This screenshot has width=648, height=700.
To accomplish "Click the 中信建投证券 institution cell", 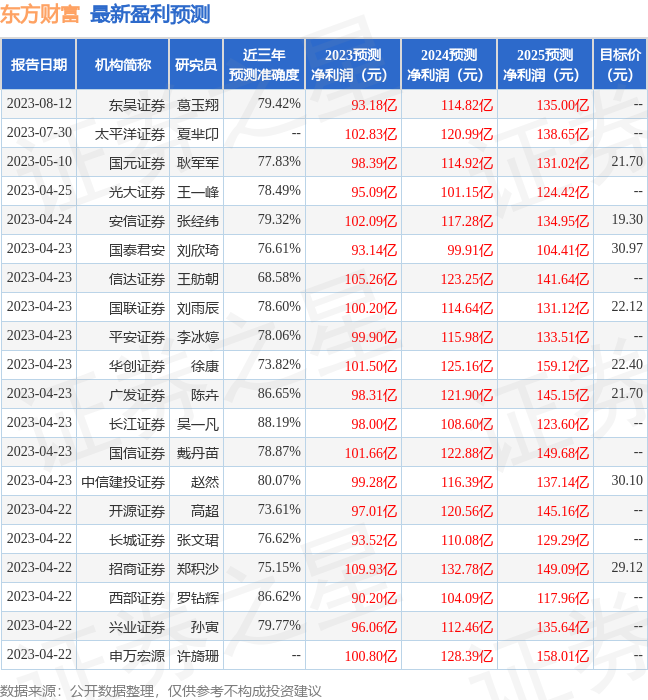I will (123, 483).
